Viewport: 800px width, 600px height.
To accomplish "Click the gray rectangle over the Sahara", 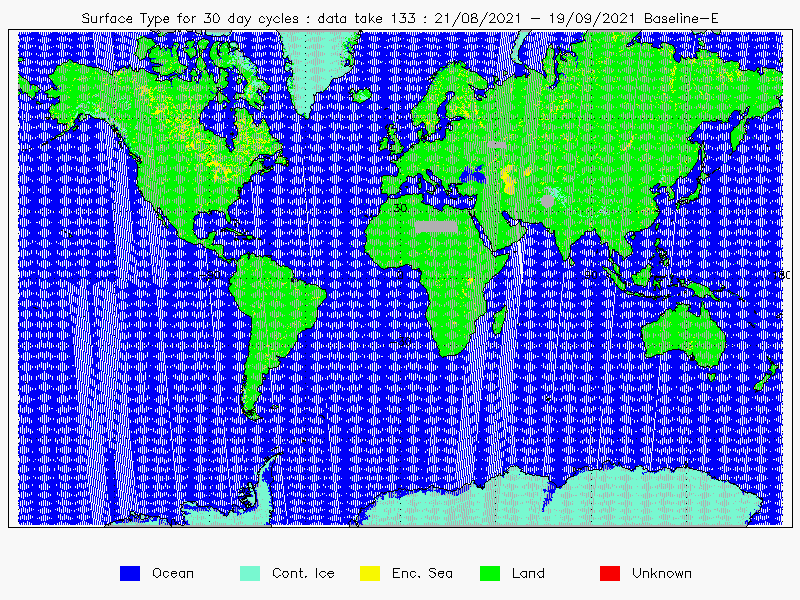I will pyautogui.click(x=436, y=227).
